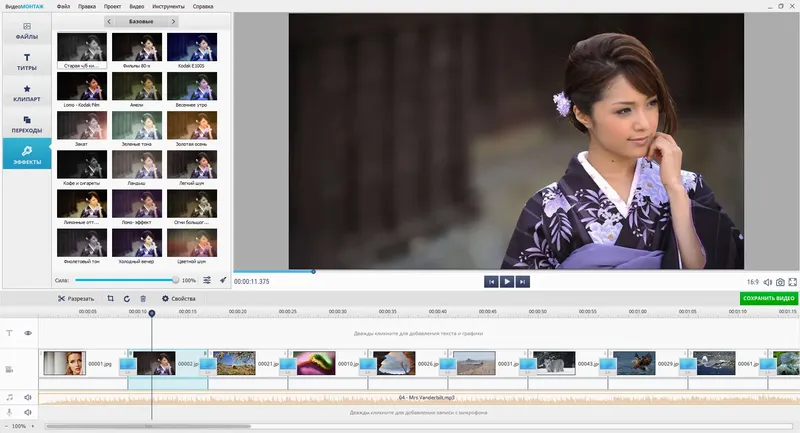Click the green Сохранить видео button
This screenshot has width=800, height=433.
click(x=768, y=298)
